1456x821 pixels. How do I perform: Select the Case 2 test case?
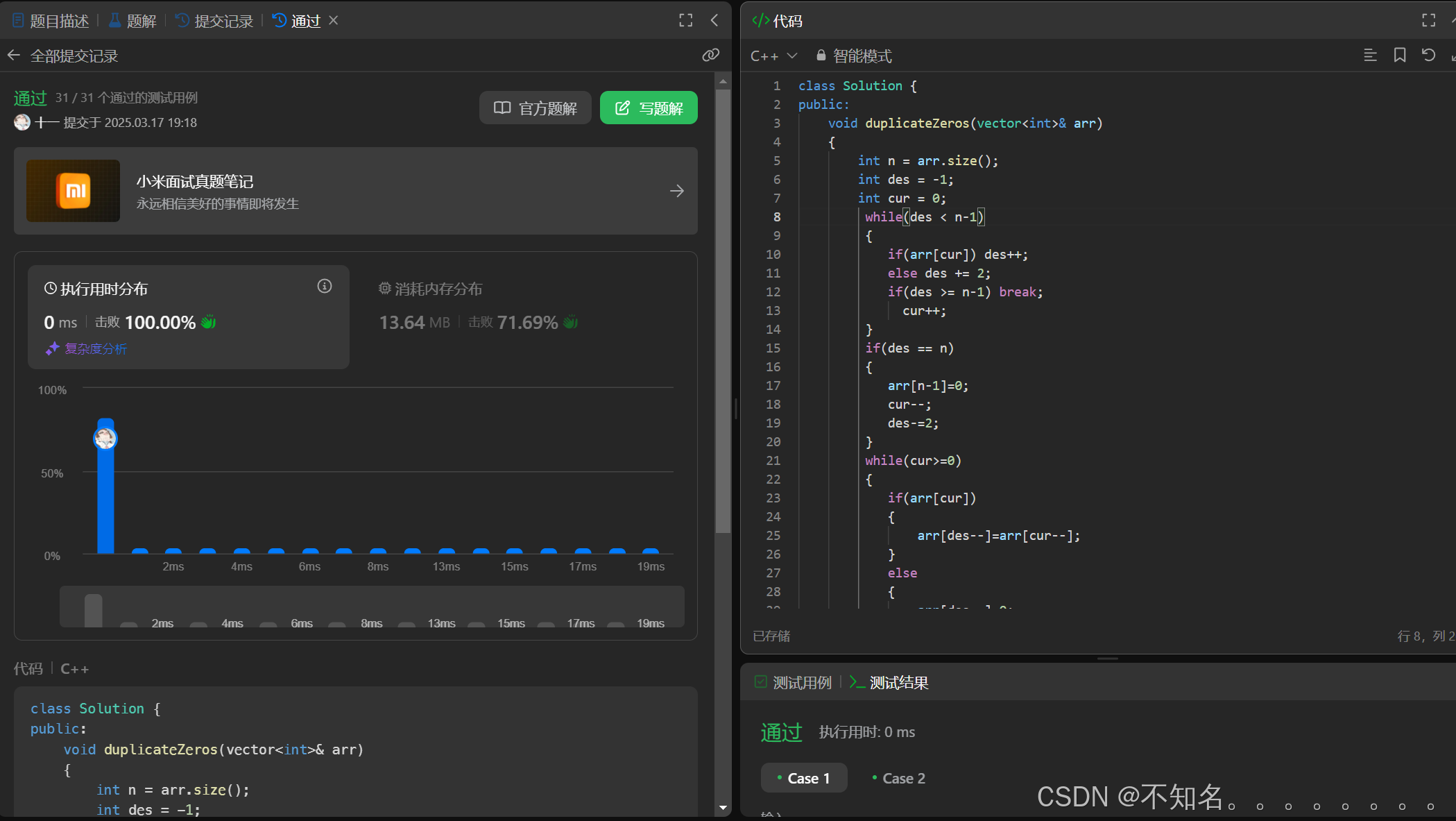point(898,779)
